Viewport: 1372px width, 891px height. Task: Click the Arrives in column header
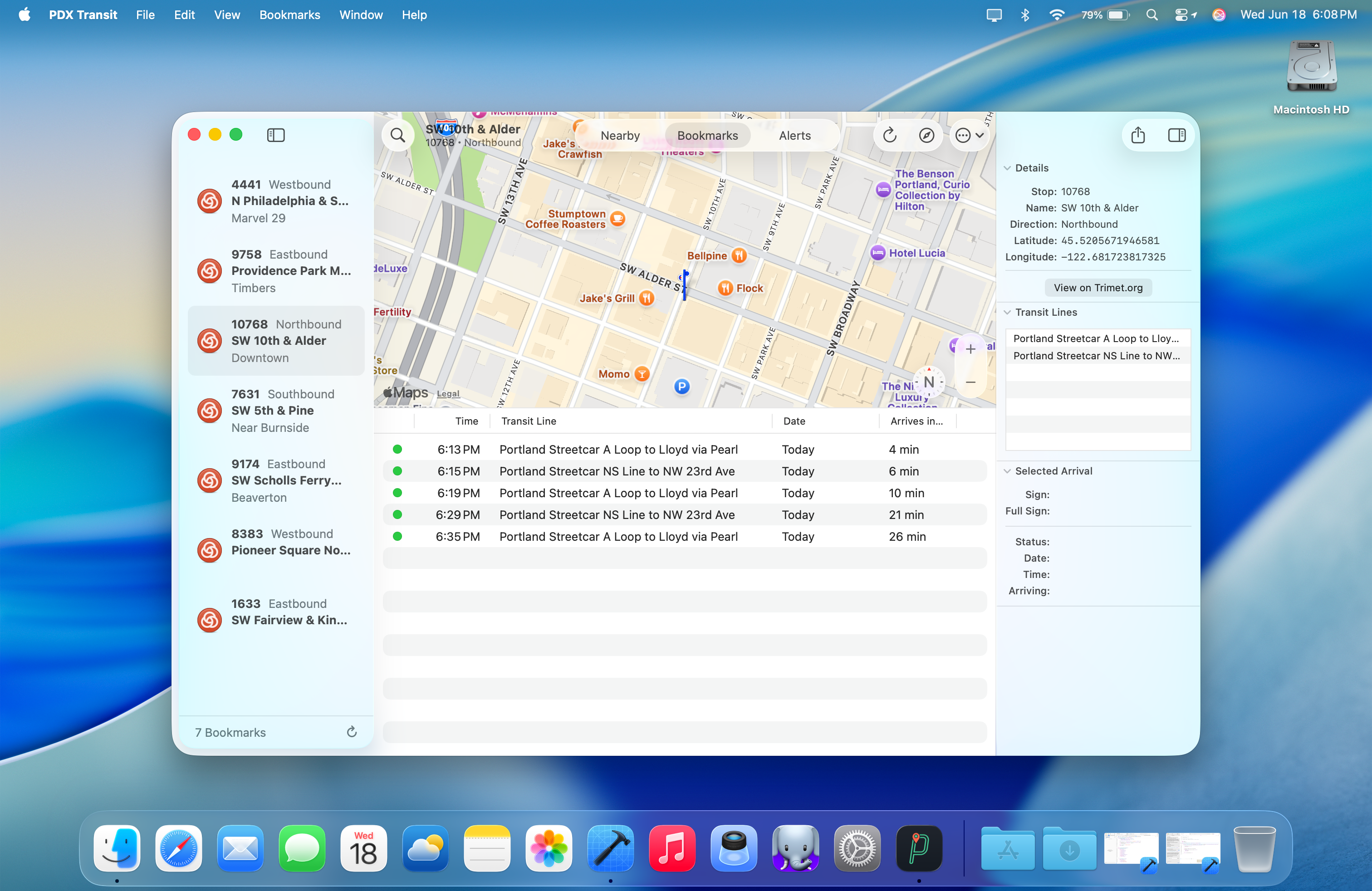point(917,421)
